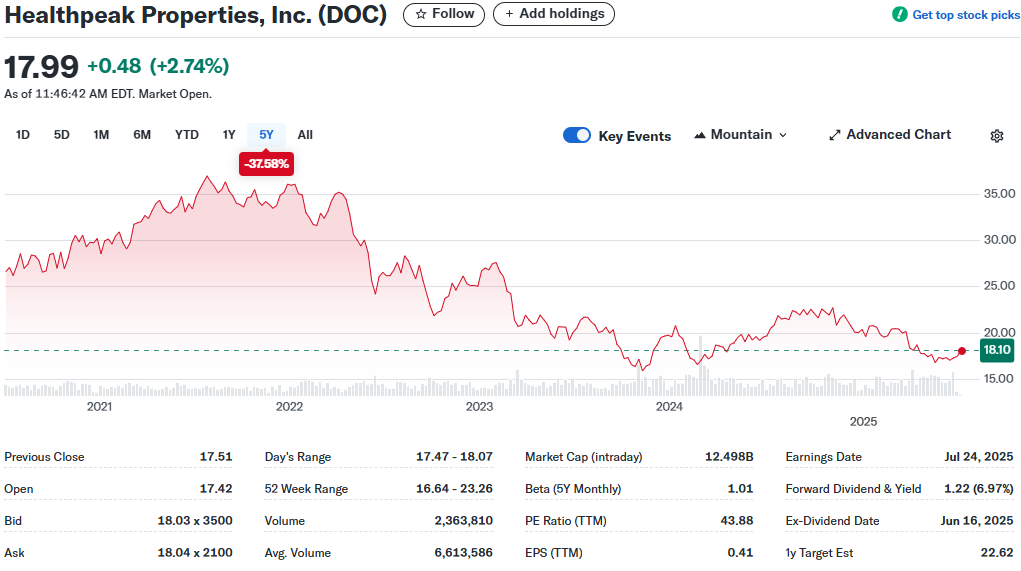The height and width of the screenshot is (571, 1021).
Task: Select the YTD time range tab
Action: tap(187, 135)
